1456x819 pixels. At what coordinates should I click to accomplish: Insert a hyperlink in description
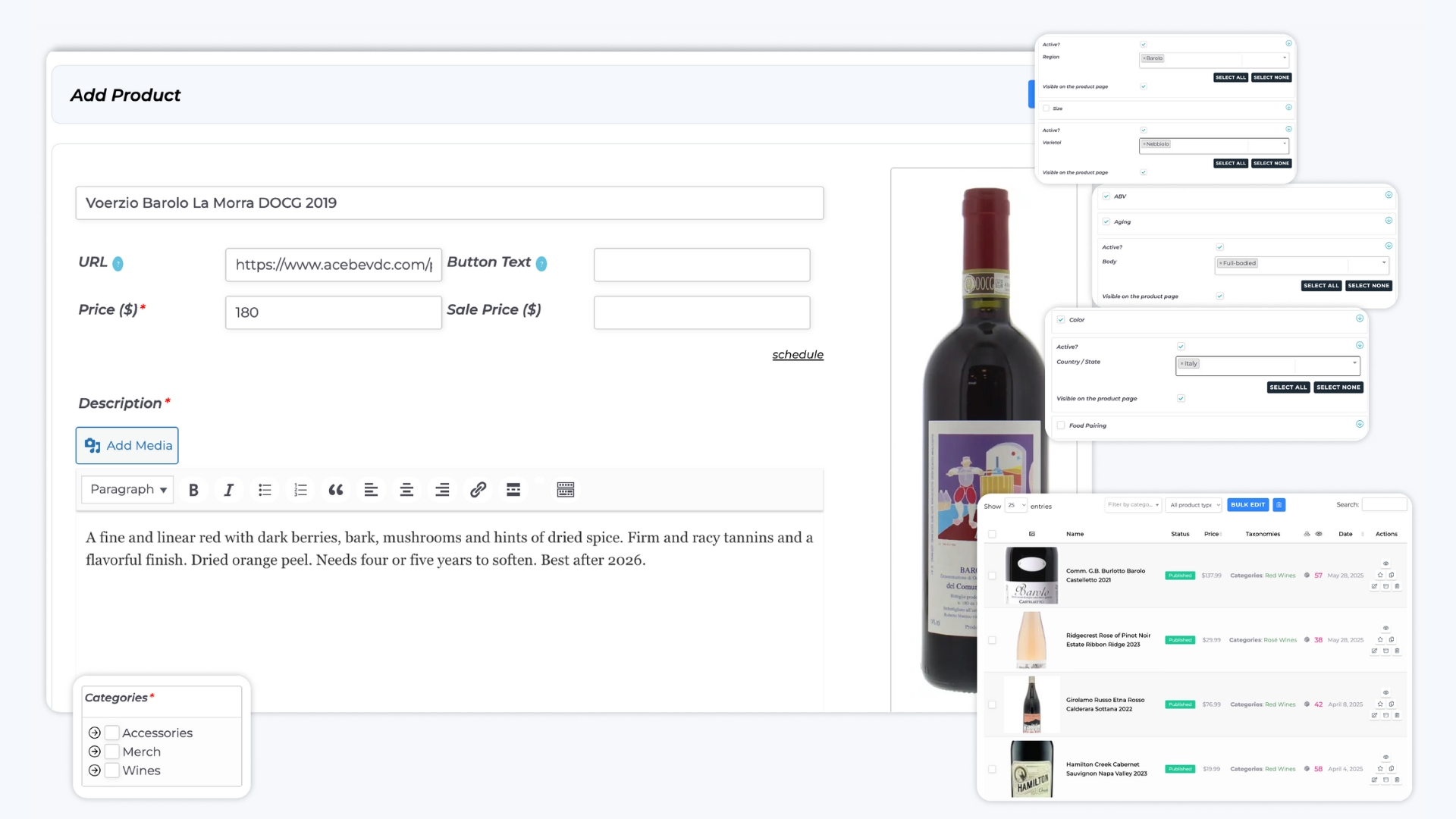[x=478, y=490]
